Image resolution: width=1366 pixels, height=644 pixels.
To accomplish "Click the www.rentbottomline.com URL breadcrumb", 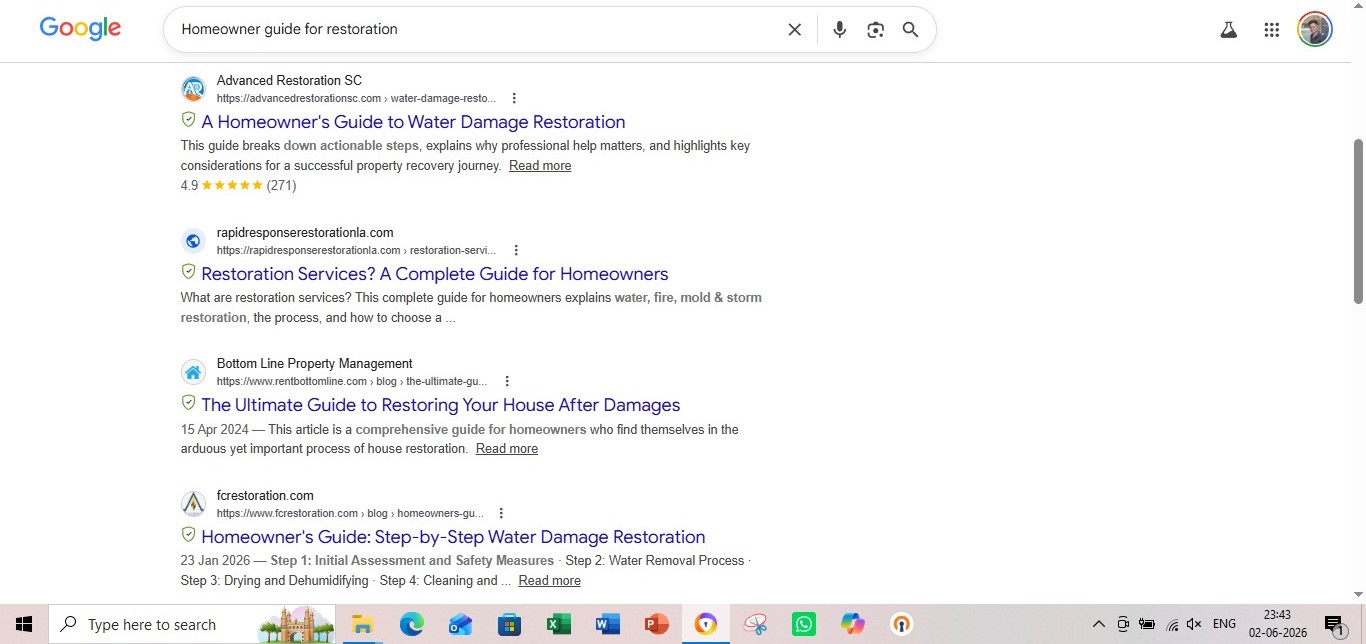I will [x=352, y=381].
